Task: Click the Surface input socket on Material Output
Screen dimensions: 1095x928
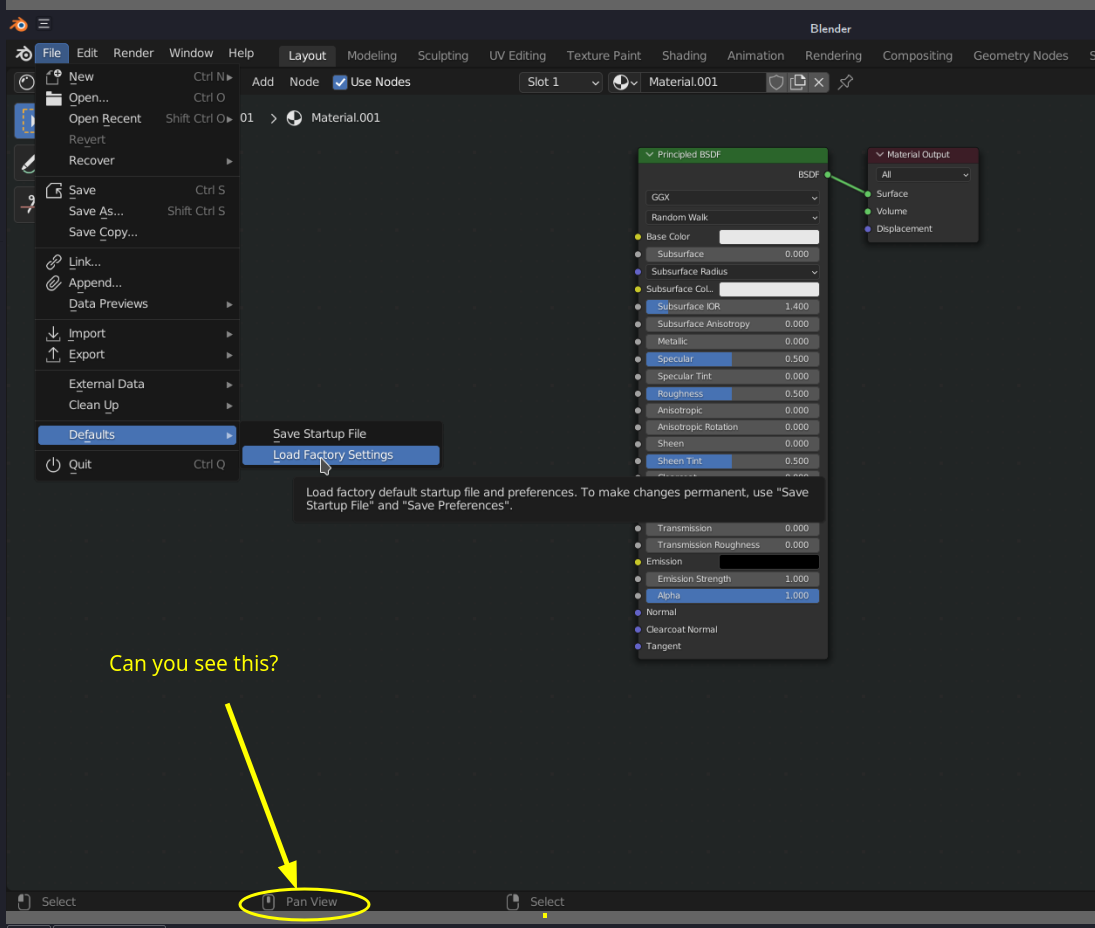Action: point(868,194)
